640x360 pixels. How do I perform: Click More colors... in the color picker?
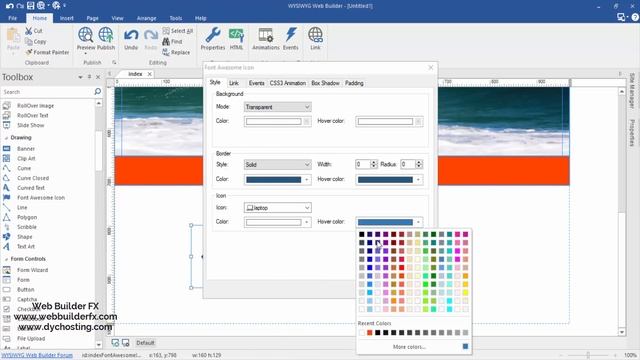click(409, 347)
